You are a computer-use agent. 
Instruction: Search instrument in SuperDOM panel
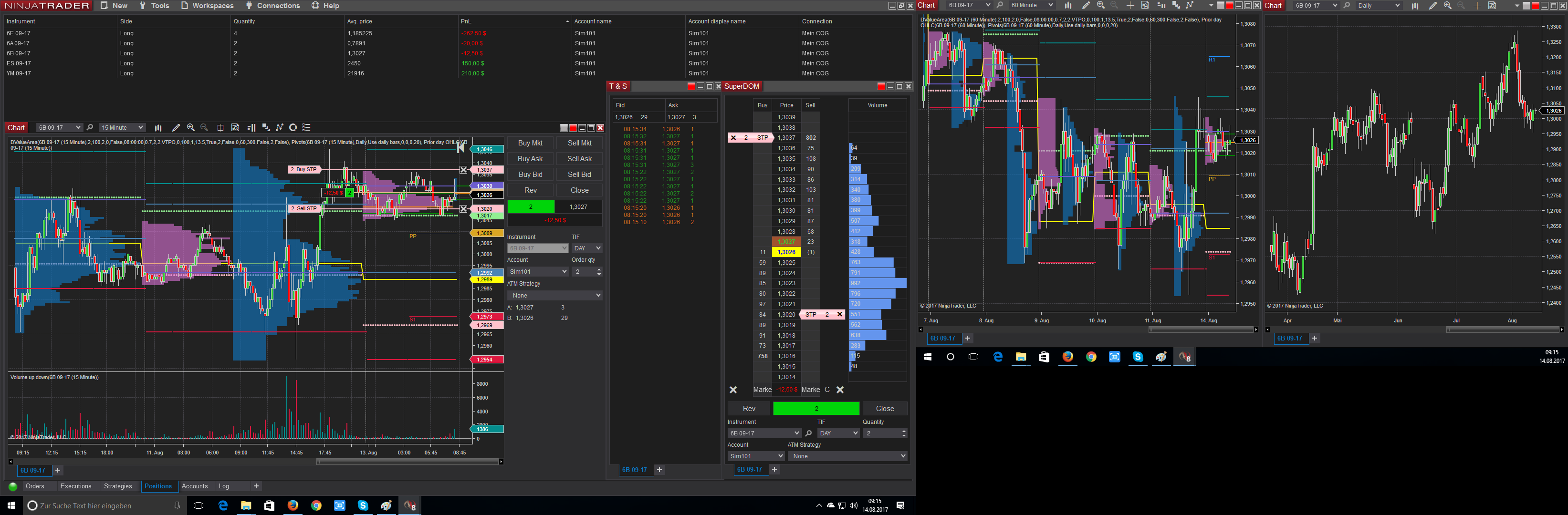click(808, 433)
